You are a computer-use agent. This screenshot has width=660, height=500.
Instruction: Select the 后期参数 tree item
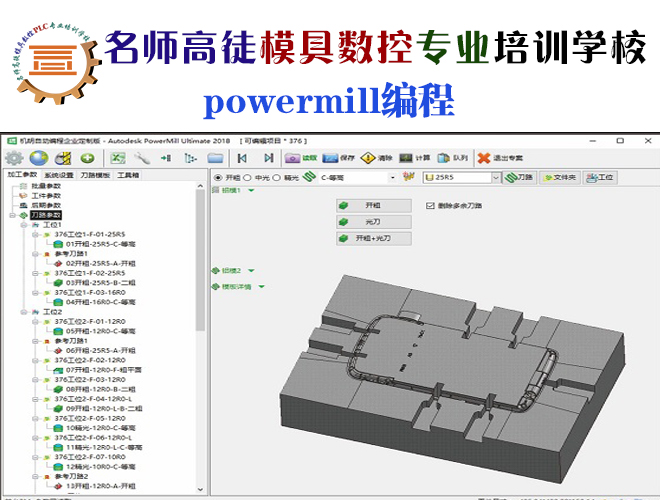pyautogui.click(x=46, y=205)
